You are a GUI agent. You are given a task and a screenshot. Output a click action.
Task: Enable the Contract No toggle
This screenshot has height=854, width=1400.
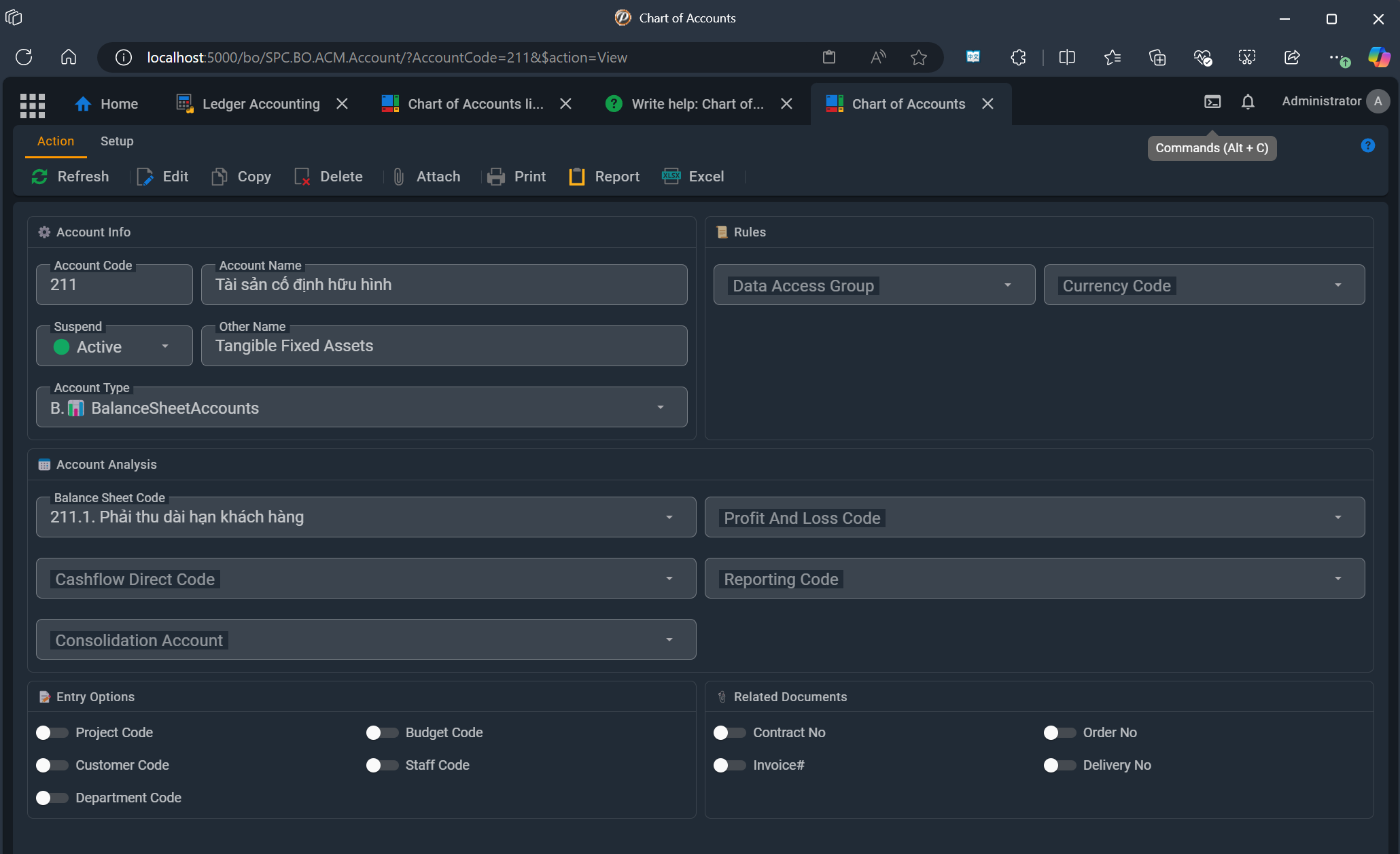[730, 732]
